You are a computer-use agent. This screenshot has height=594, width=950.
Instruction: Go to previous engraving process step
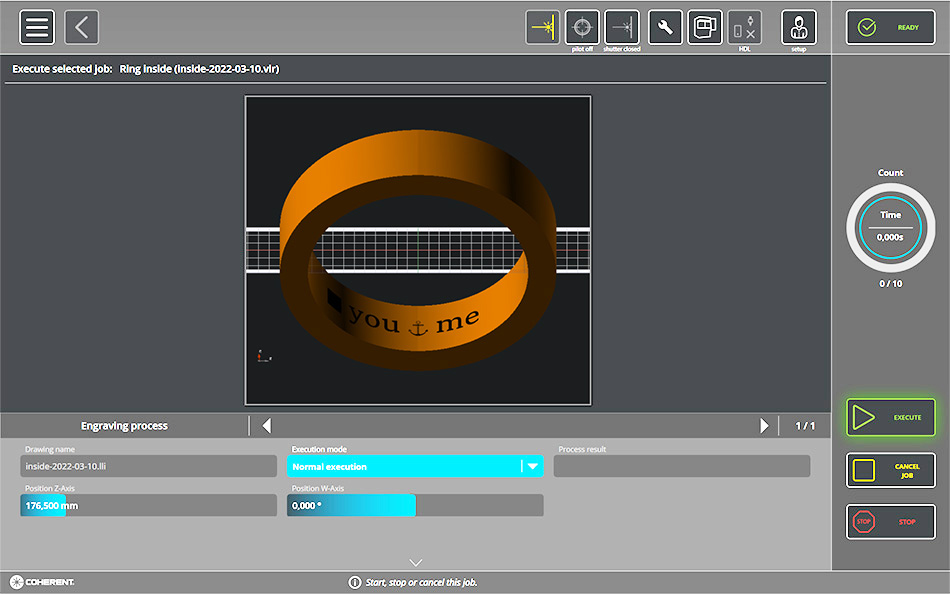click(x=266, y=426)
